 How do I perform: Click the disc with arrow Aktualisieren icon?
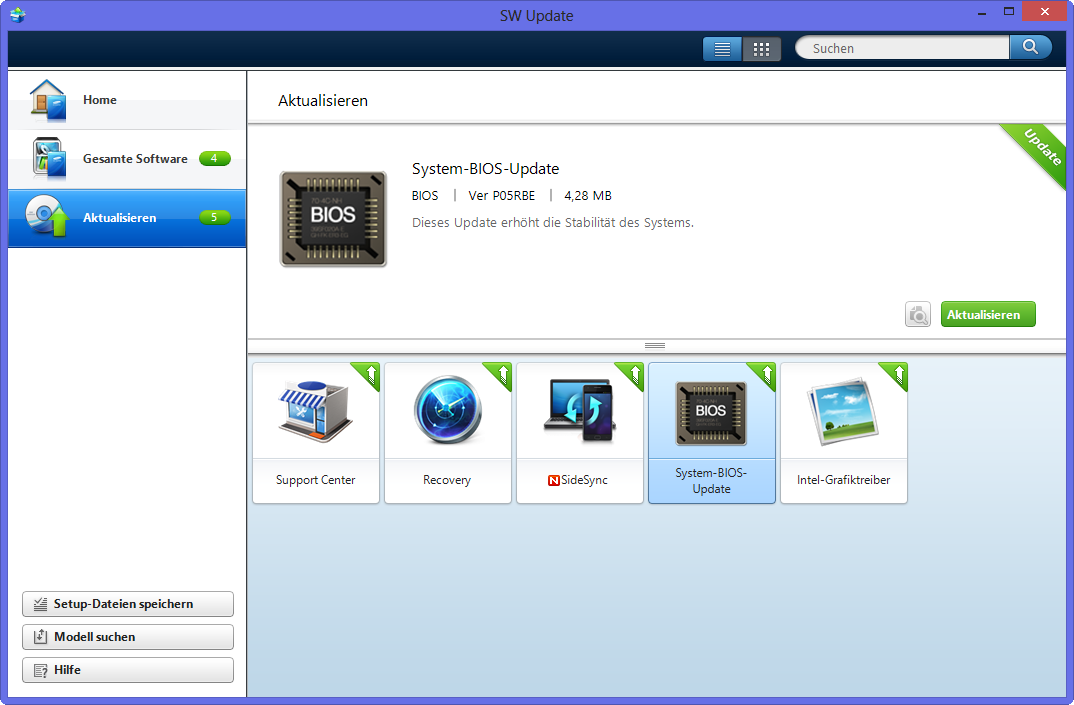pyautogui.click(x=47, y=216)
